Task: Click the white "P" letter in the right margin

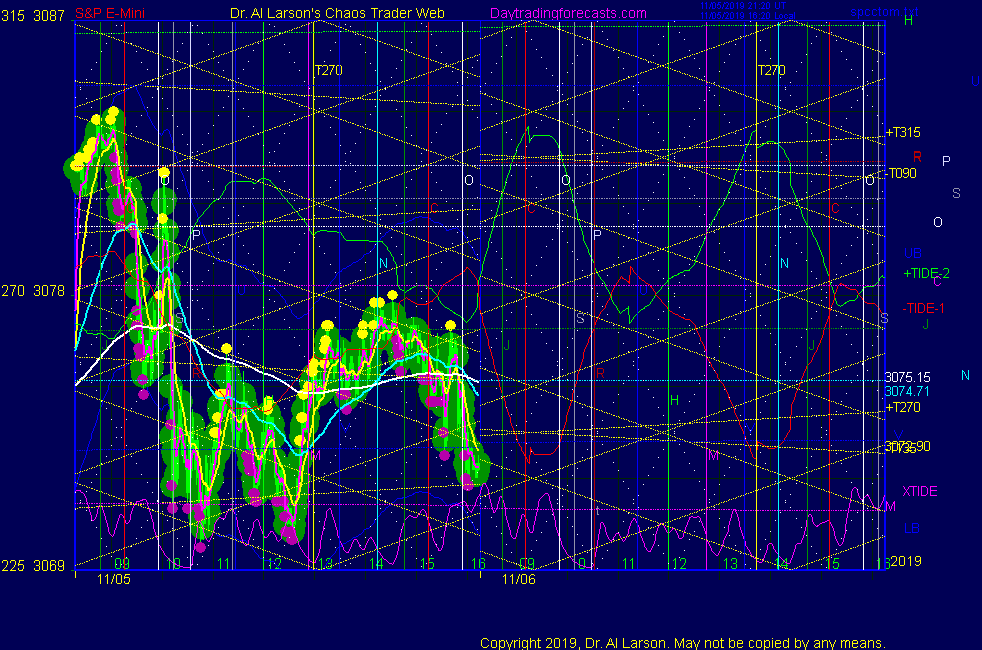Action: (x=946, y=162)
